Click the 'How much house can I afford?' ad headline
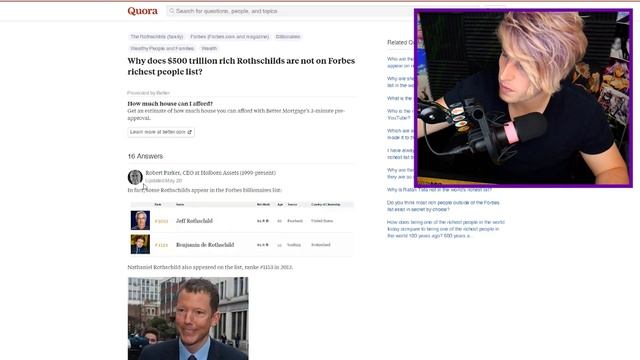The image size is (640, 360). pyautogui.click(x=170, y=104)
